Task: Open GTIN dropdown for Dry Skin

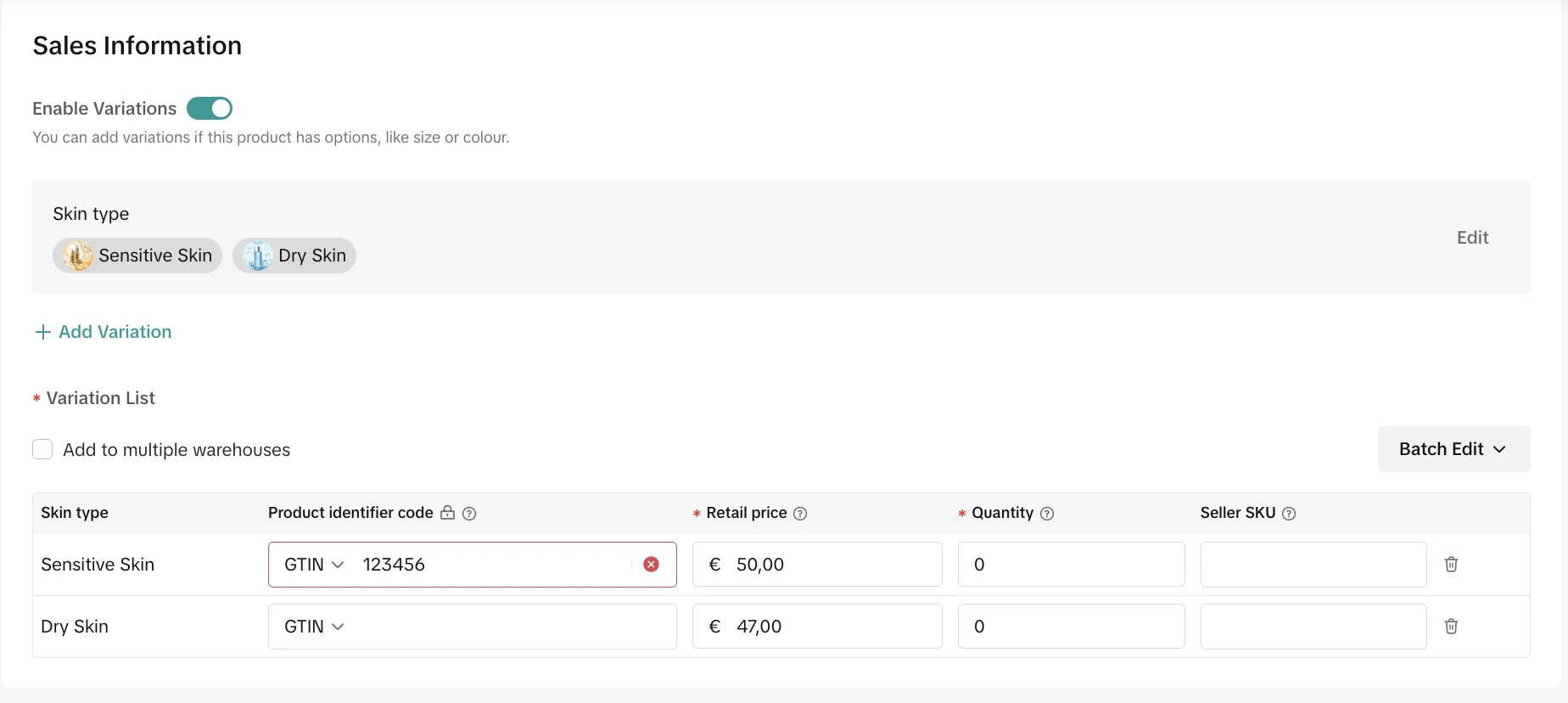Action: [314, 627]
